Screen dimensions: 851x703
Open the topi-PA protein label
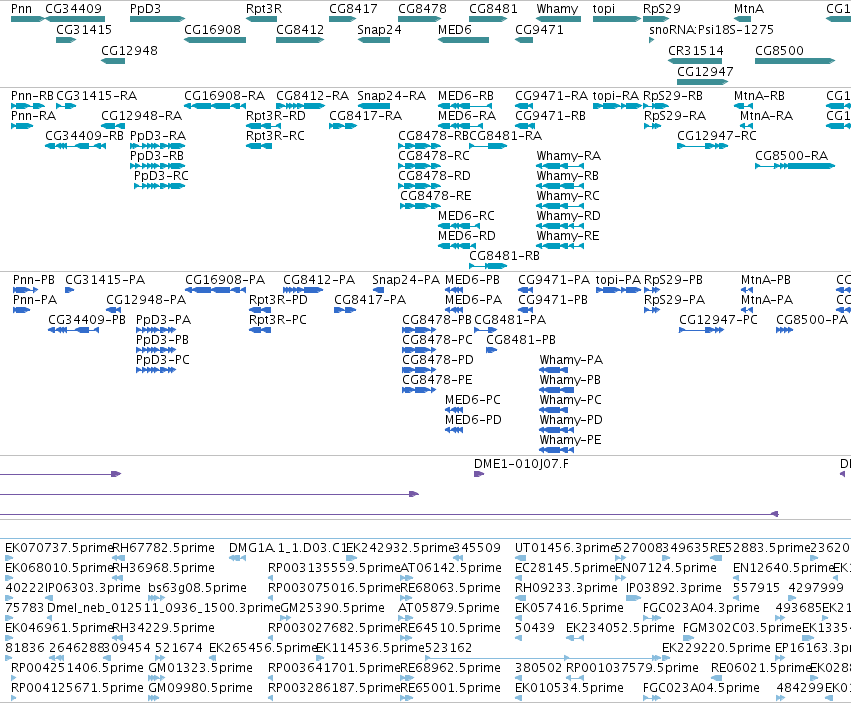[x=618, y=280]
